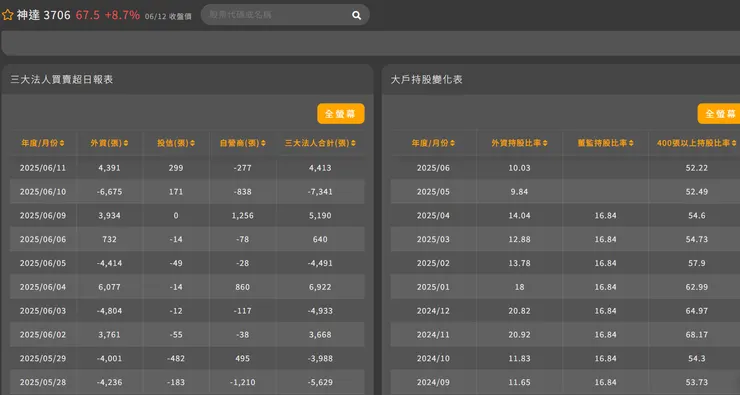Click the 投信 value 299
This screenshot has width=740, height=395.
coord(176,168)
